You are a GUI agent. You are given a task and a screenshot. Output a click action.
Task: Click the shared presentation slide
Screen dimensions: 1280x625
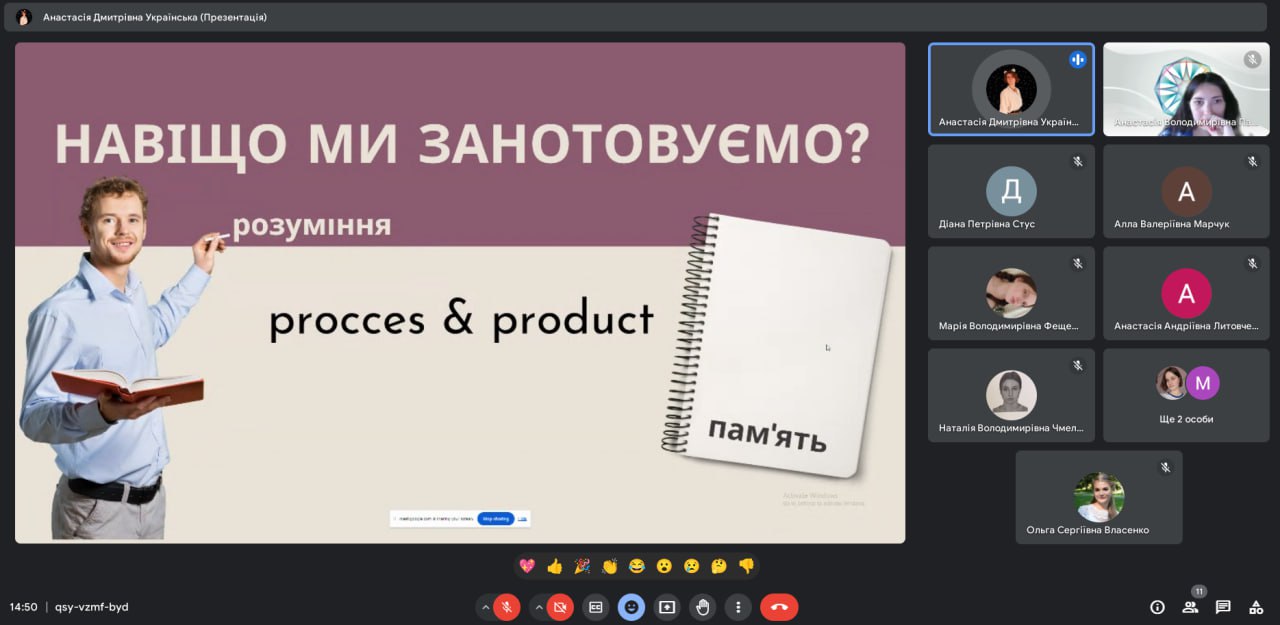[460, 292]
